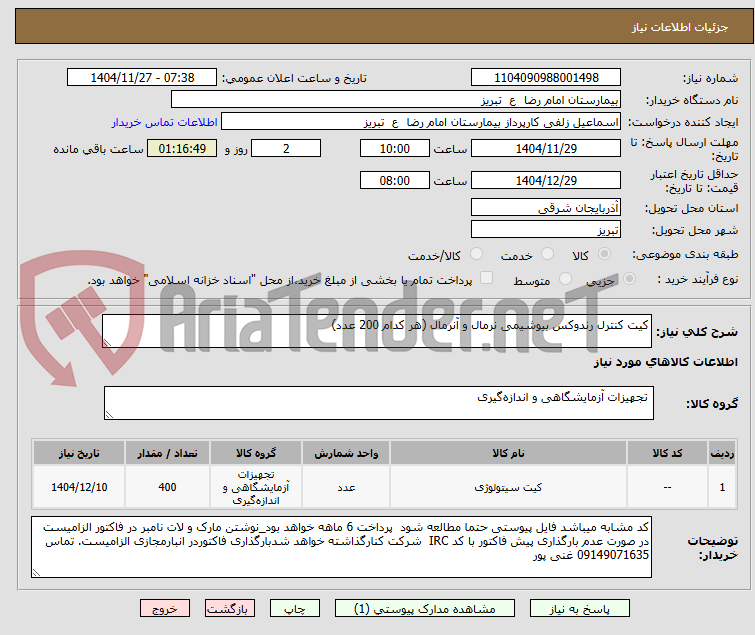755x635 pixels.
Task: Click the تاریخ نیاز column header
Action: pyautogui.click(x=79, y=453)
